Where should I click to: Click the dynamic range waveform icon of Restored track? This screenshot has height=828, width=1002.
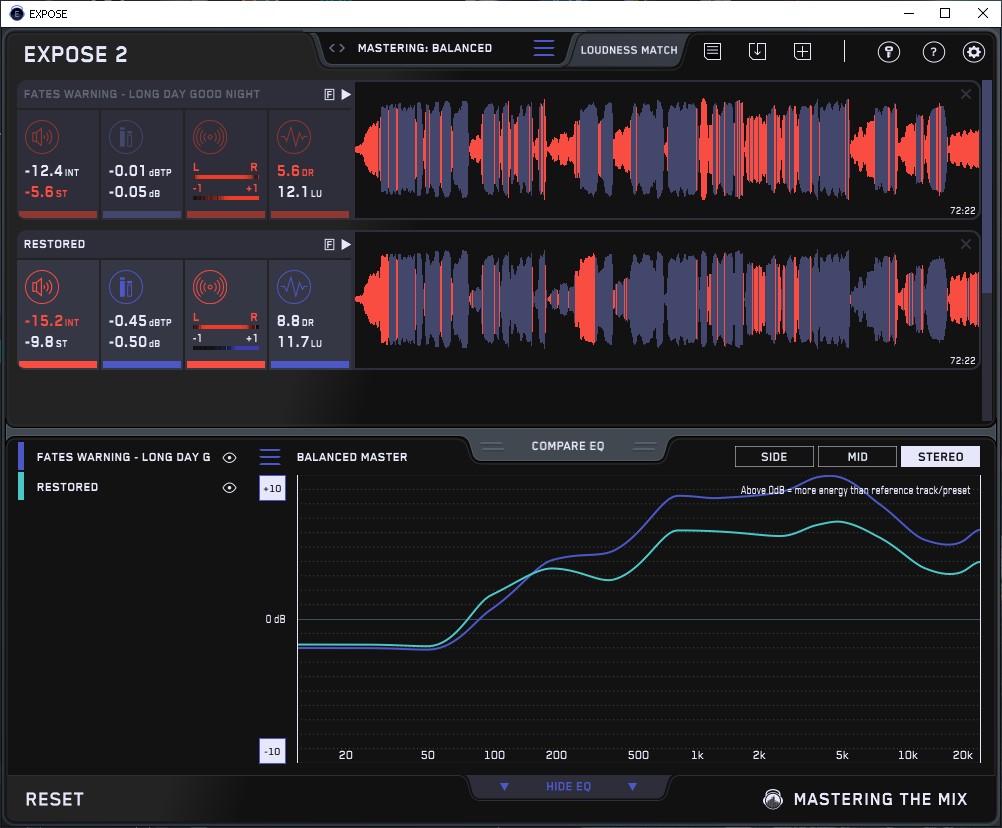(x=294, y=287)
